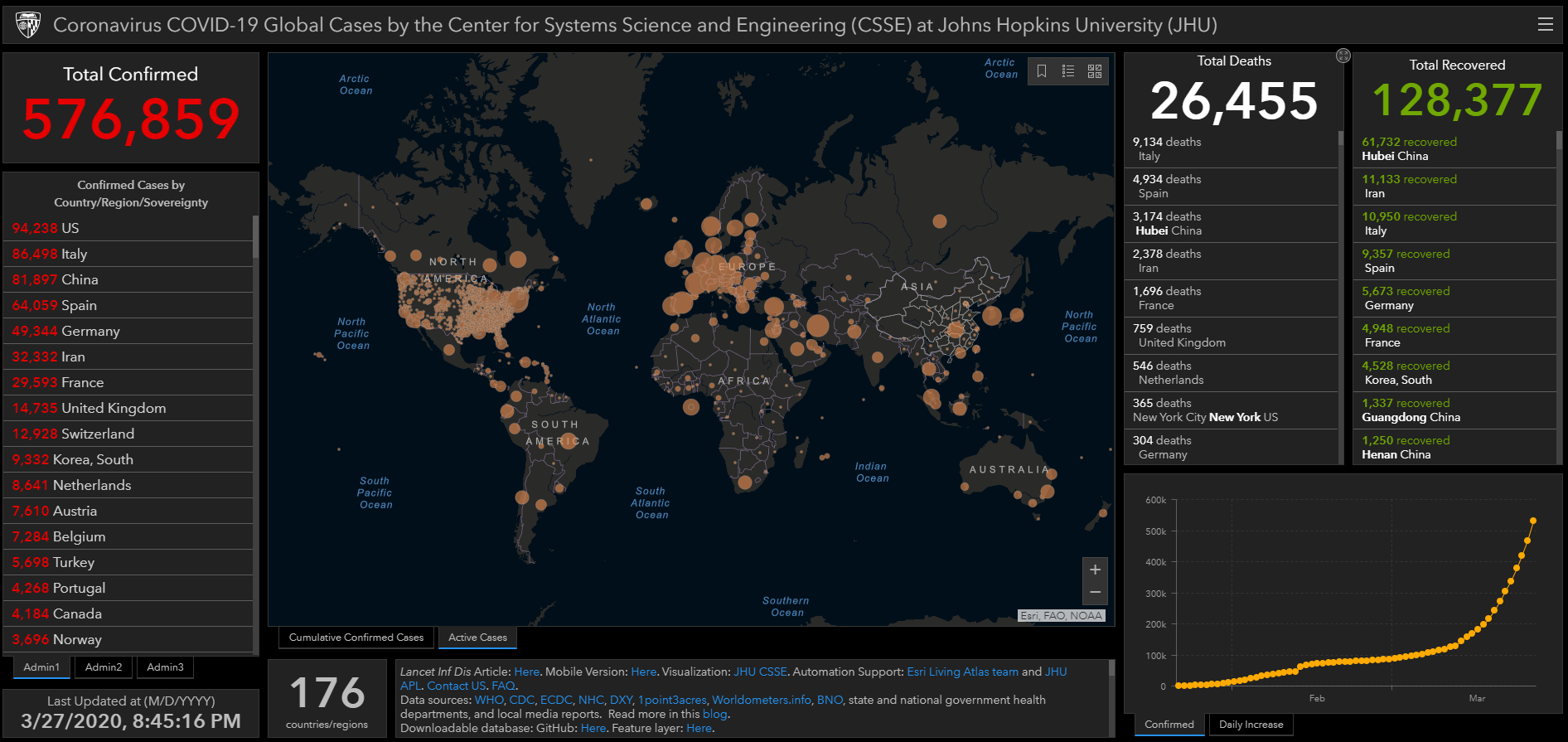
Task: Open the Mobile Version 'Here' link
Action: (643, 672)
